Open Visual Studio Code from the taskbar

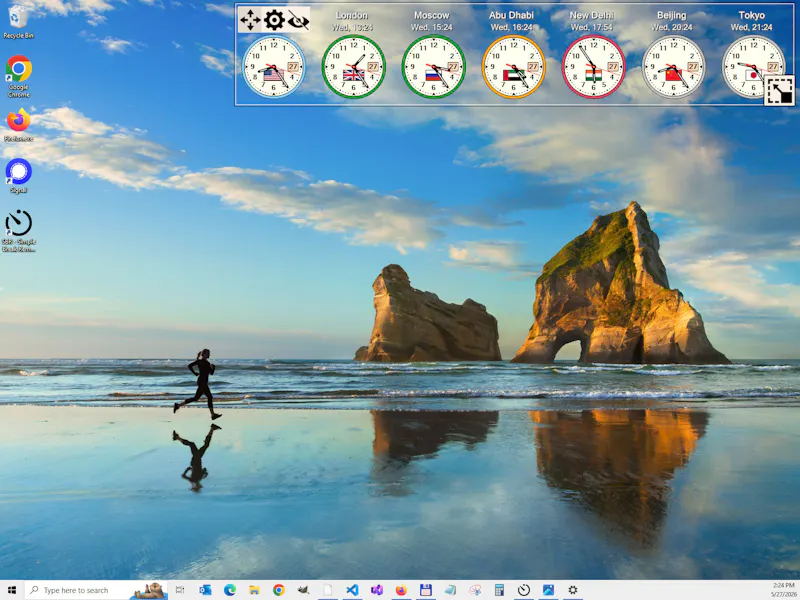pyautogui.click(x=352, y=590)
